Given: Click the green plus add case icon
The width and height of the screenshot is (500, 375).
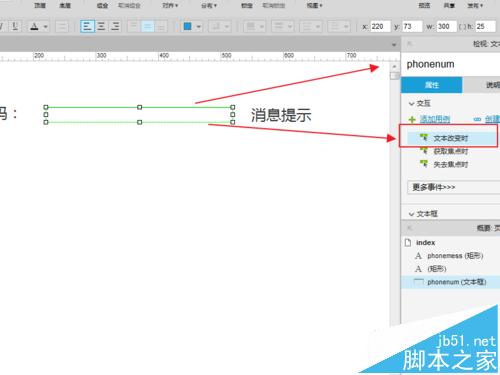Looking at the screenshot, I should 412,119.
